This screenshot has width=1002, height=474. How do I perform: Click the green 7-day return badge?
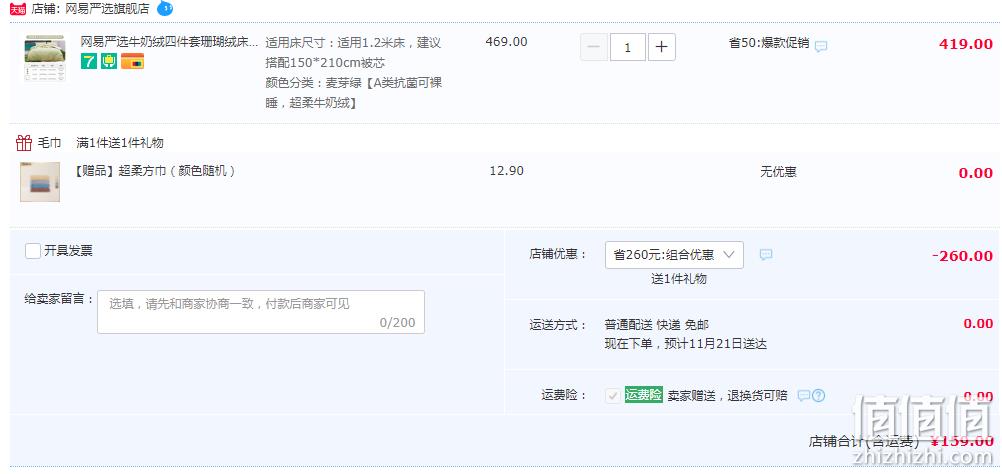point(89,61)
